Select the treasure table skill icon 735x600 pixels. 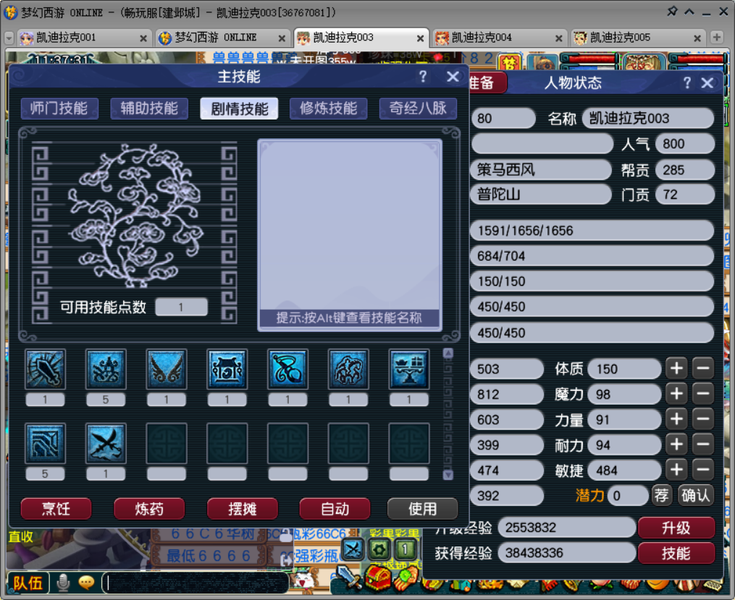click(x=409, y=369)
